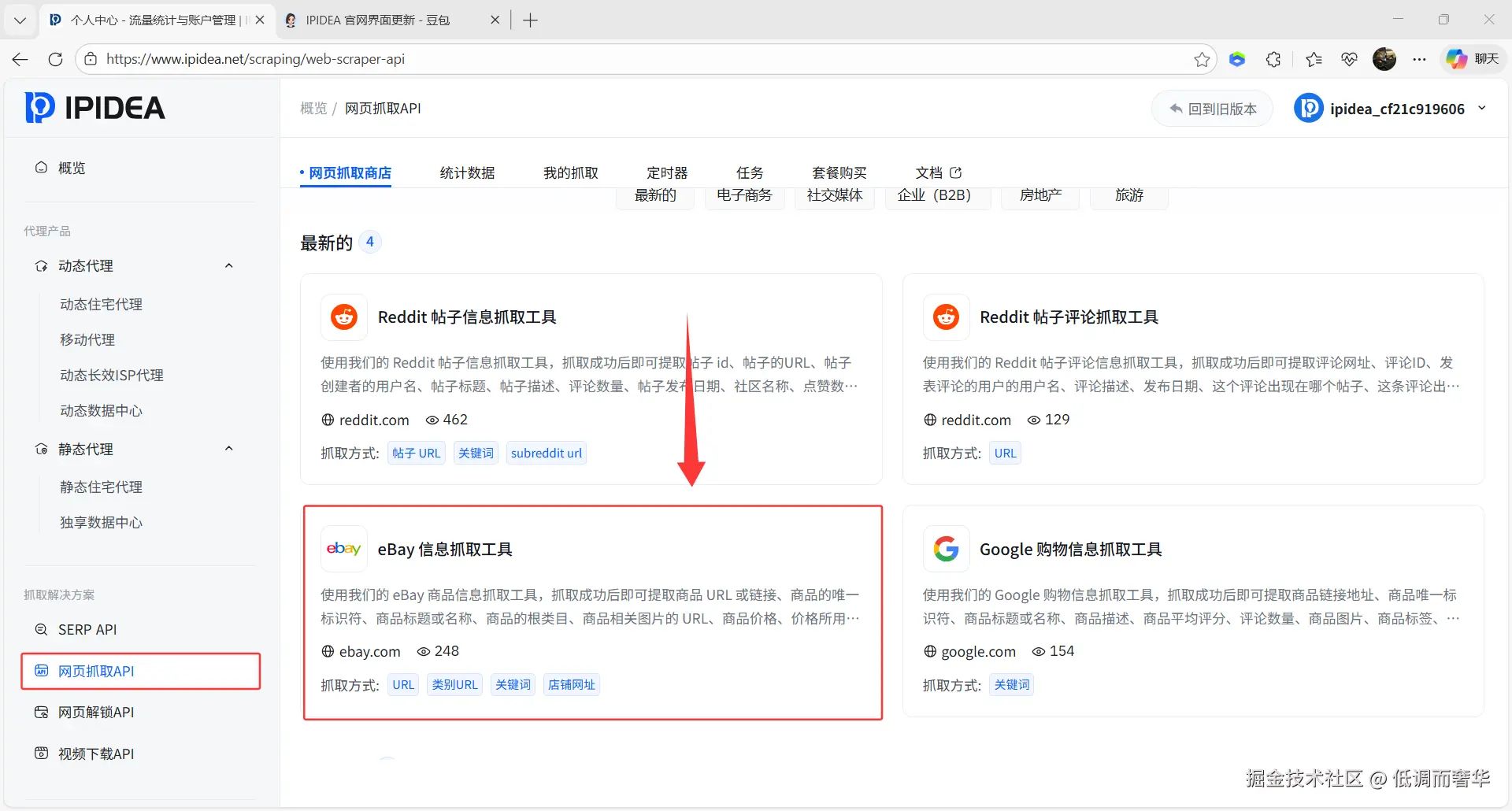Image resolution: width=1512 pixels, height=811 pixels.
Task: Open 移动代理 in the sidebar
Action: [87, 339]
